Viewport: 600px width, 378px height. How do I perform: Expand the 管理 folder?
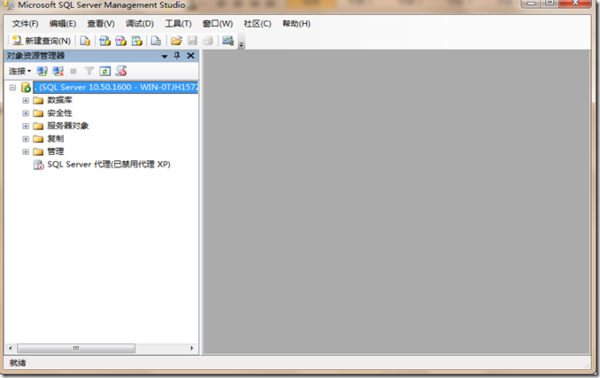25,152
